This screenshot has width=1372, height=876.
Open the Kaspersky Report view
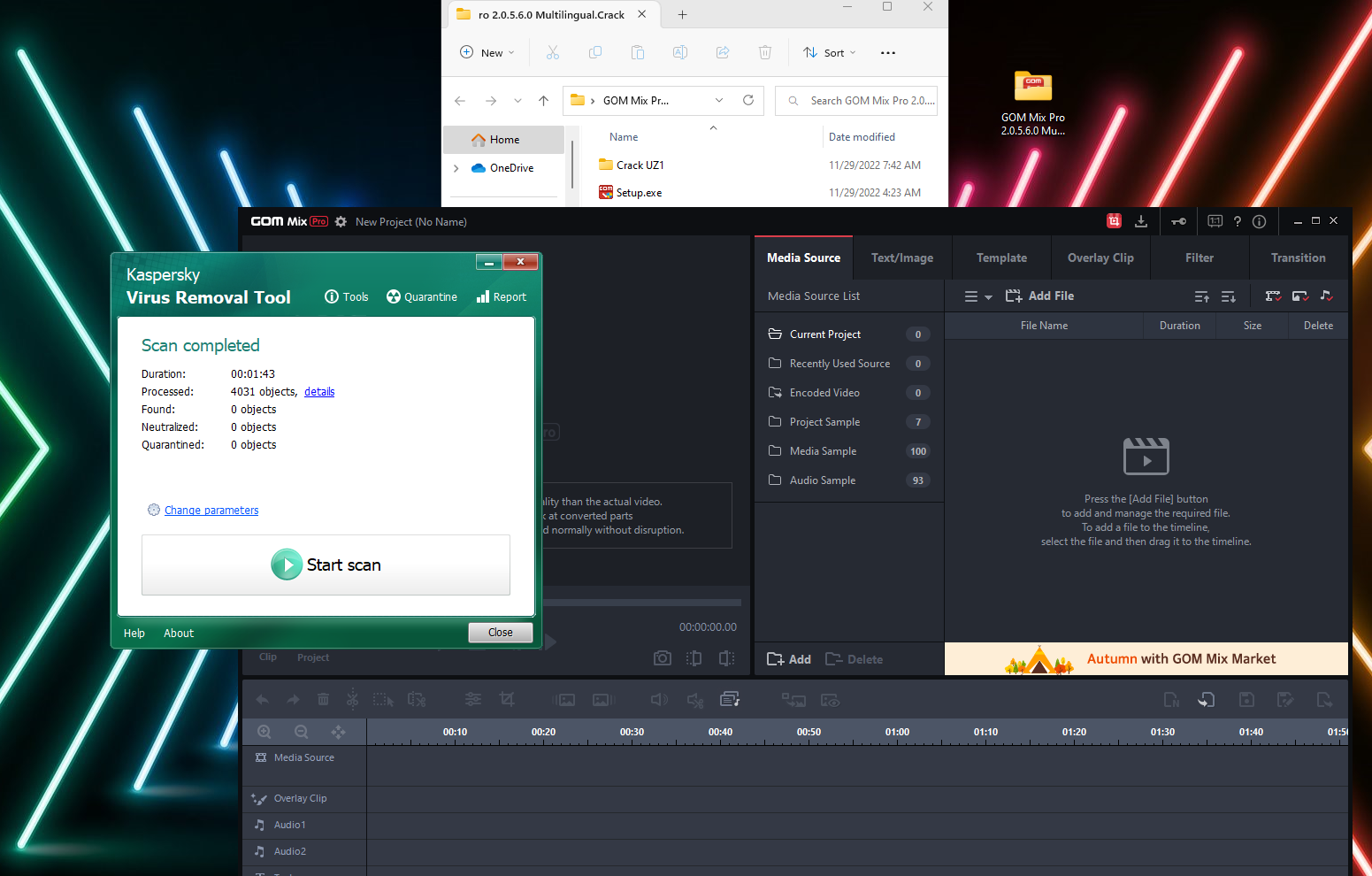pos(502,297)
